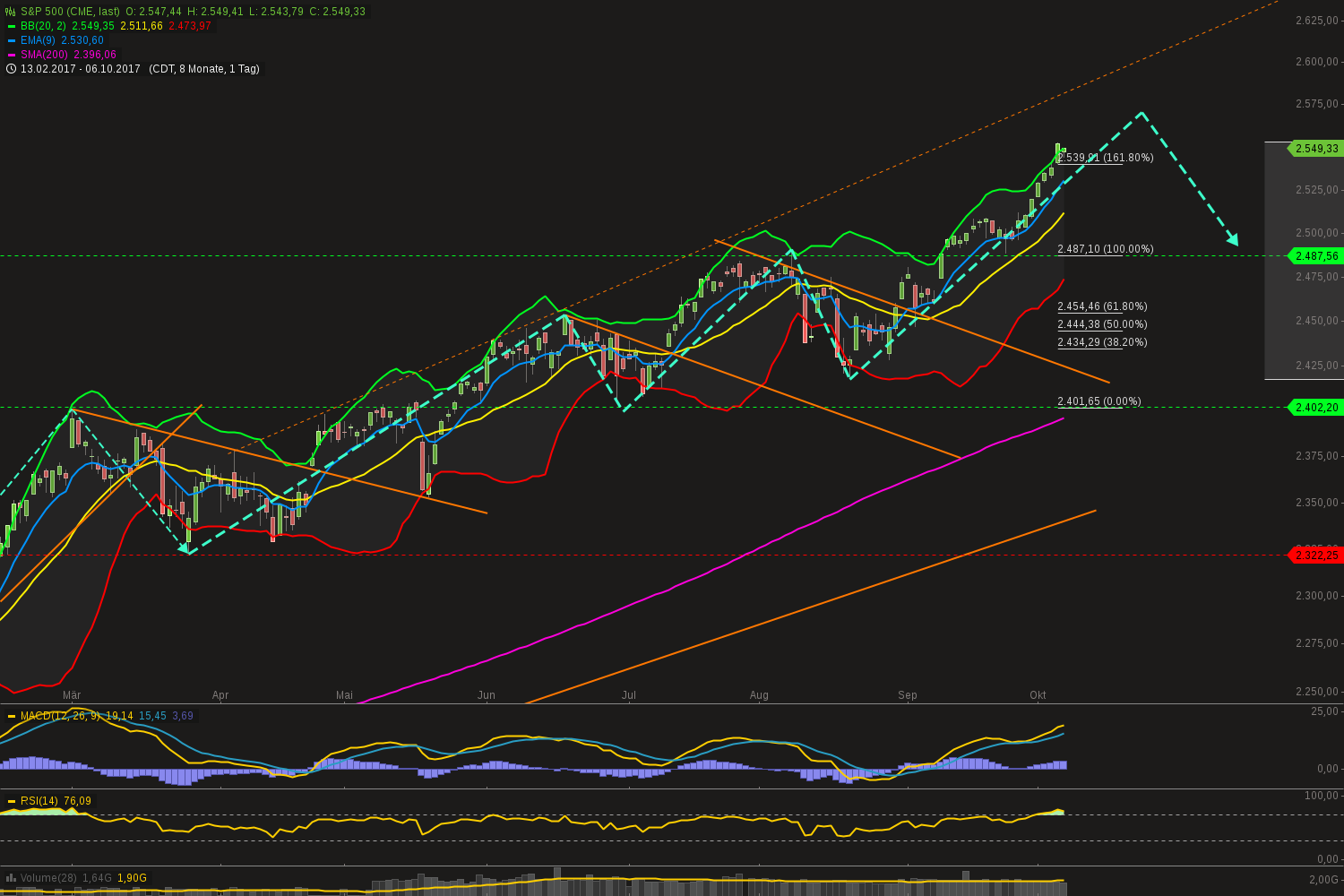
Task: Click the S&P 500 (CME, last) title
Action: point(71,12)
